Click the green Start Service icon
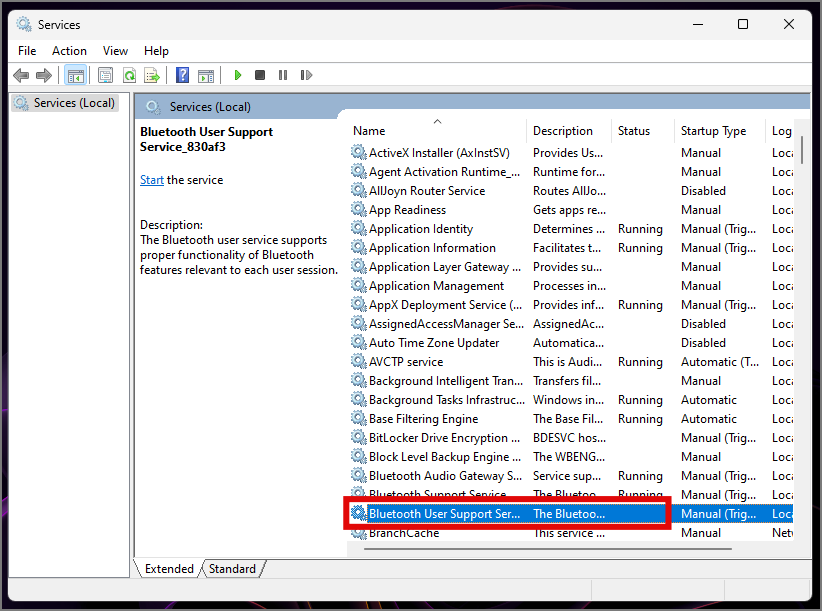 pyautogui.click(x=237, y=75)
